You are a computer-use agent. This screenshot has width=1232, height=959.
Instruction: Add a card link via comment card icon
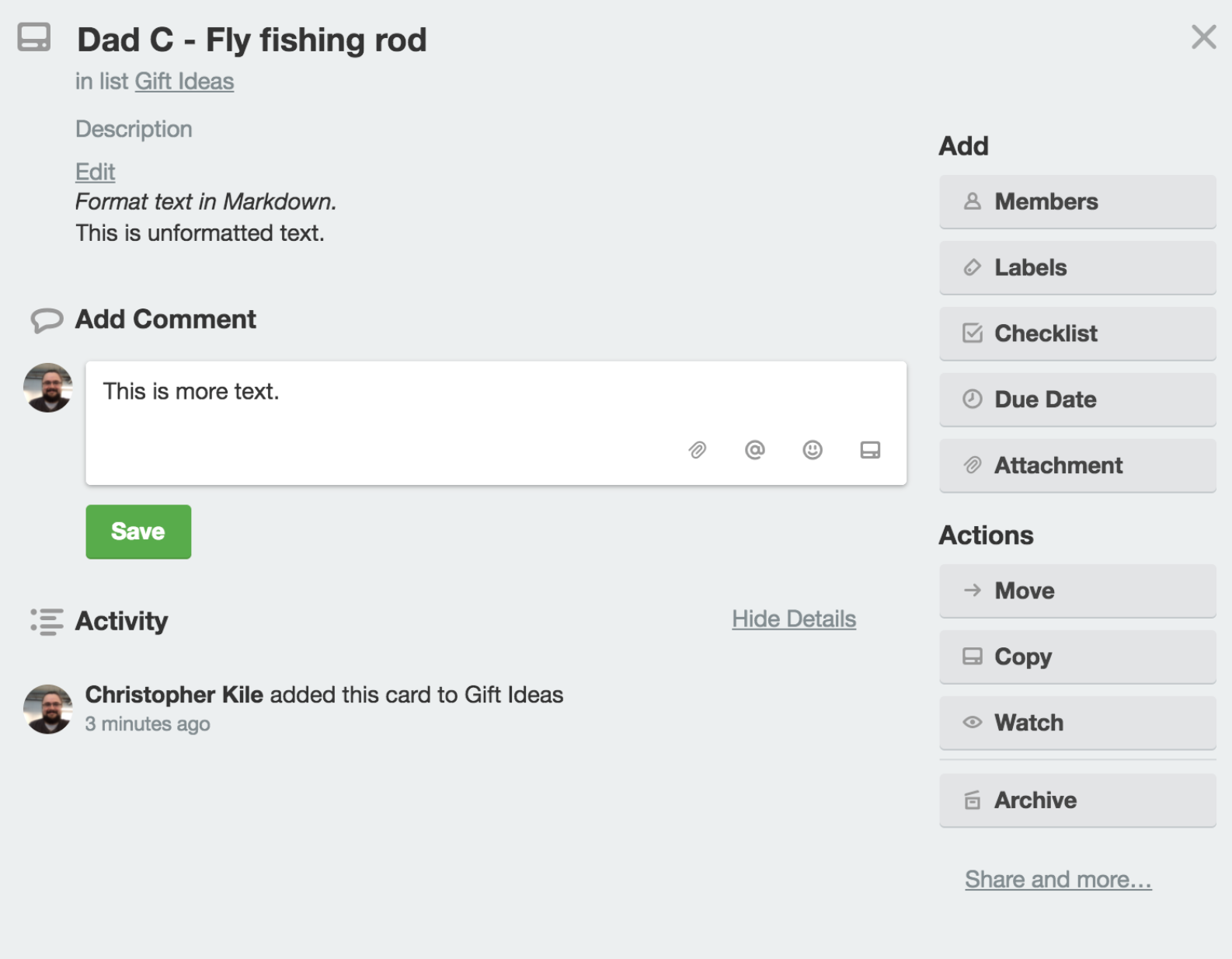[870, 450]
